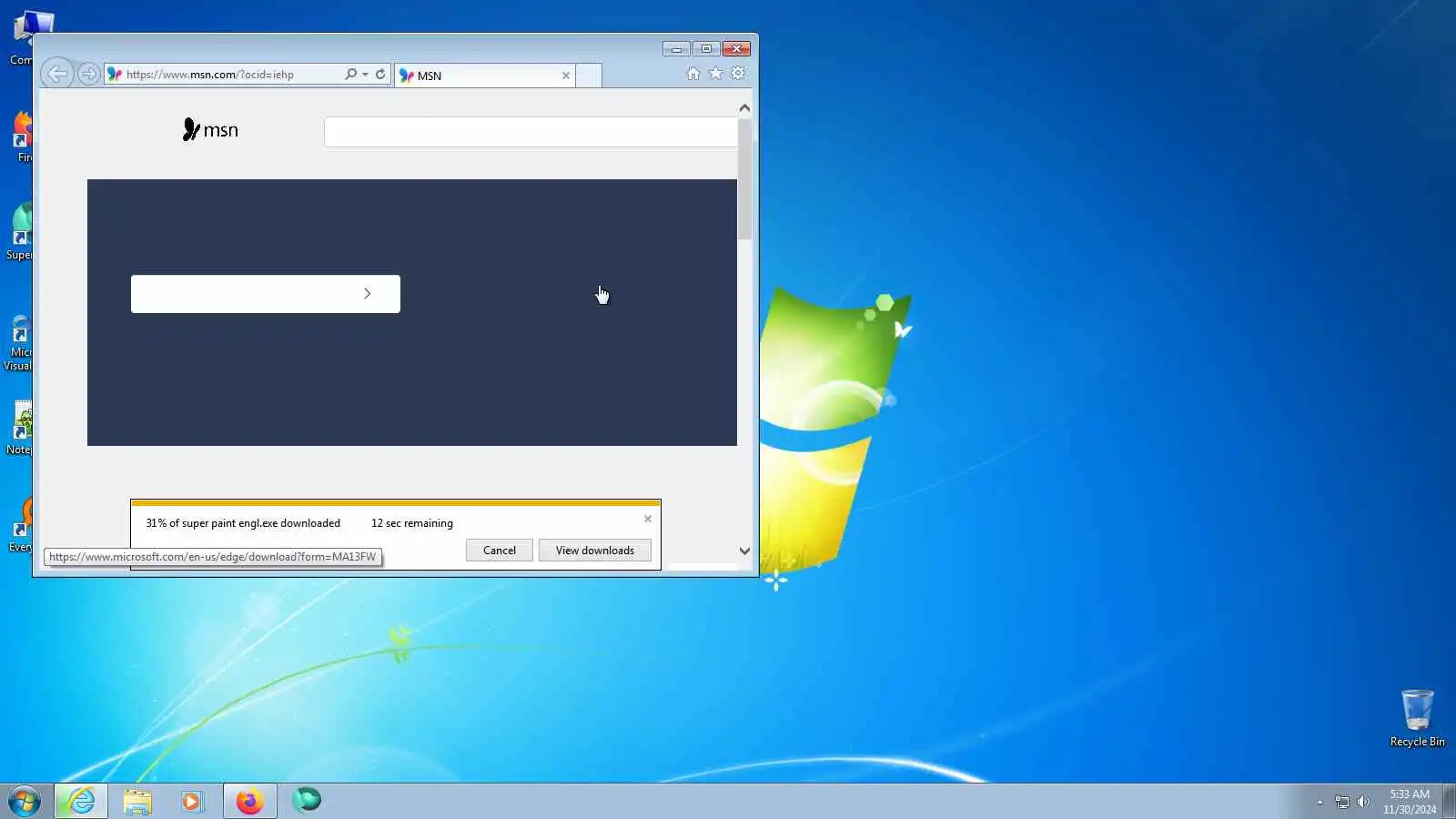Image resolution: width=1456 pixels, height=819 pixels.
Task: Click the teal round icon beside taskbar Firefox
Action: (x=307, y=801)
